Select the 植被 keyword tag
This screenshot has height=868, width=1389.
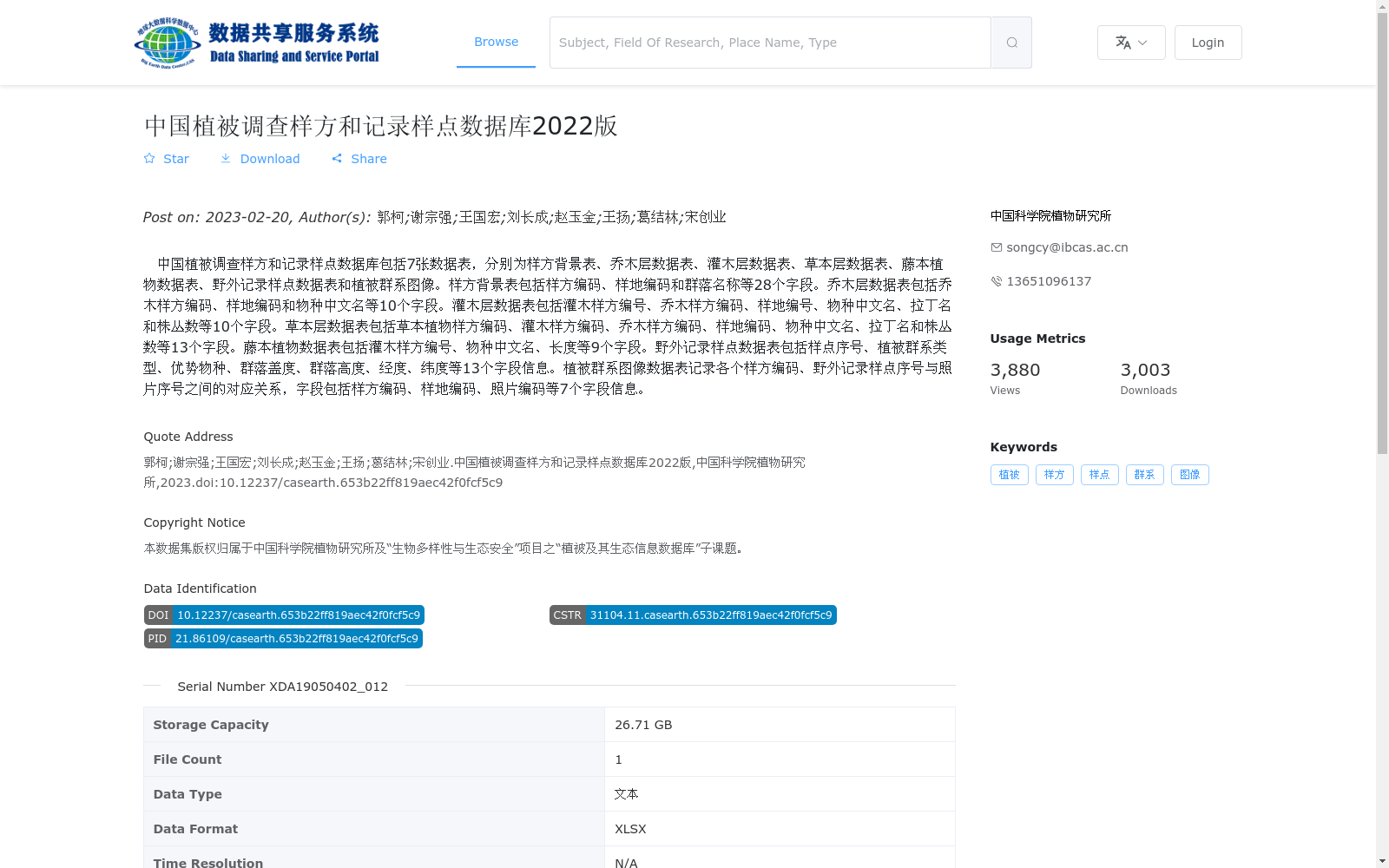(1010, 475)
